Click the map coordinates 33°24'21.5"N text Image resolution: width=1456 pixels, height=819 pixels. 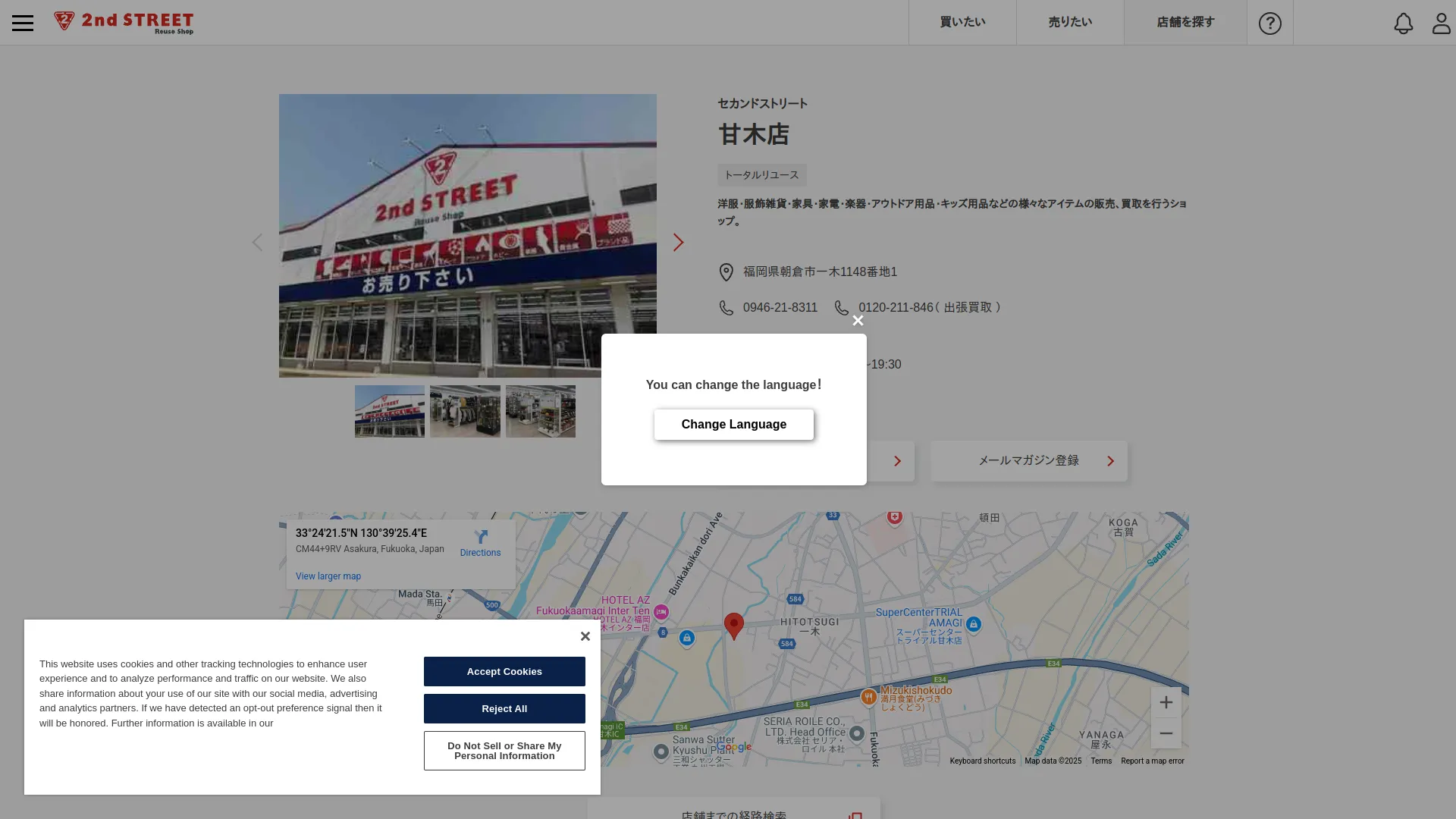(361, 533)
